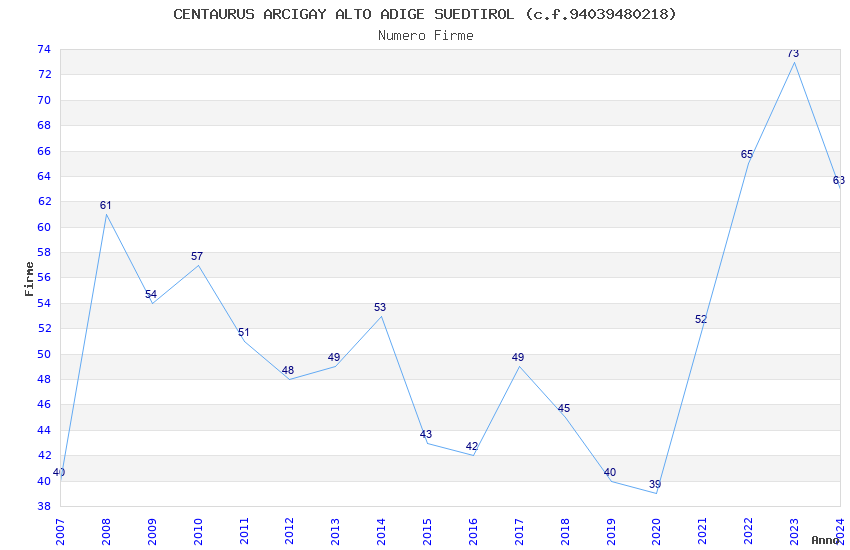Select the 2018 data point labeled 45
Image resolution: width=850 pixels, height=550 pixels.
click(564, 408)
